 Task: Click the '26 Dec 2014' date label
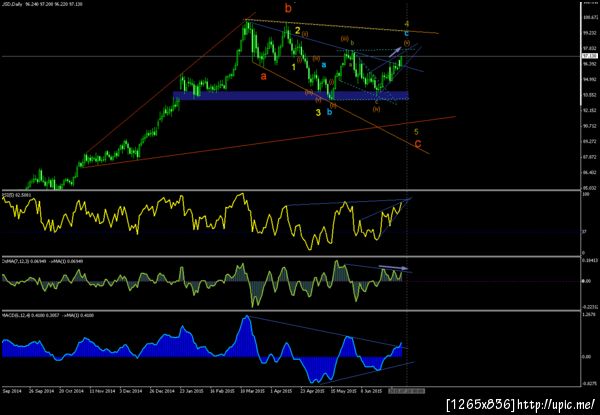click(161, 391)
